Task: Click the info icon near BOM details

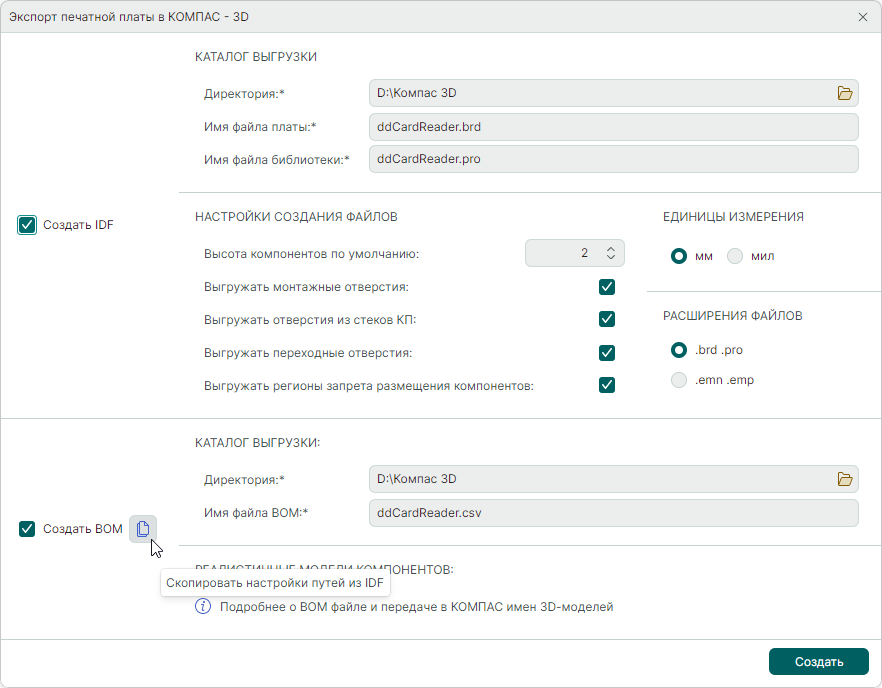Action: (203, 606)
